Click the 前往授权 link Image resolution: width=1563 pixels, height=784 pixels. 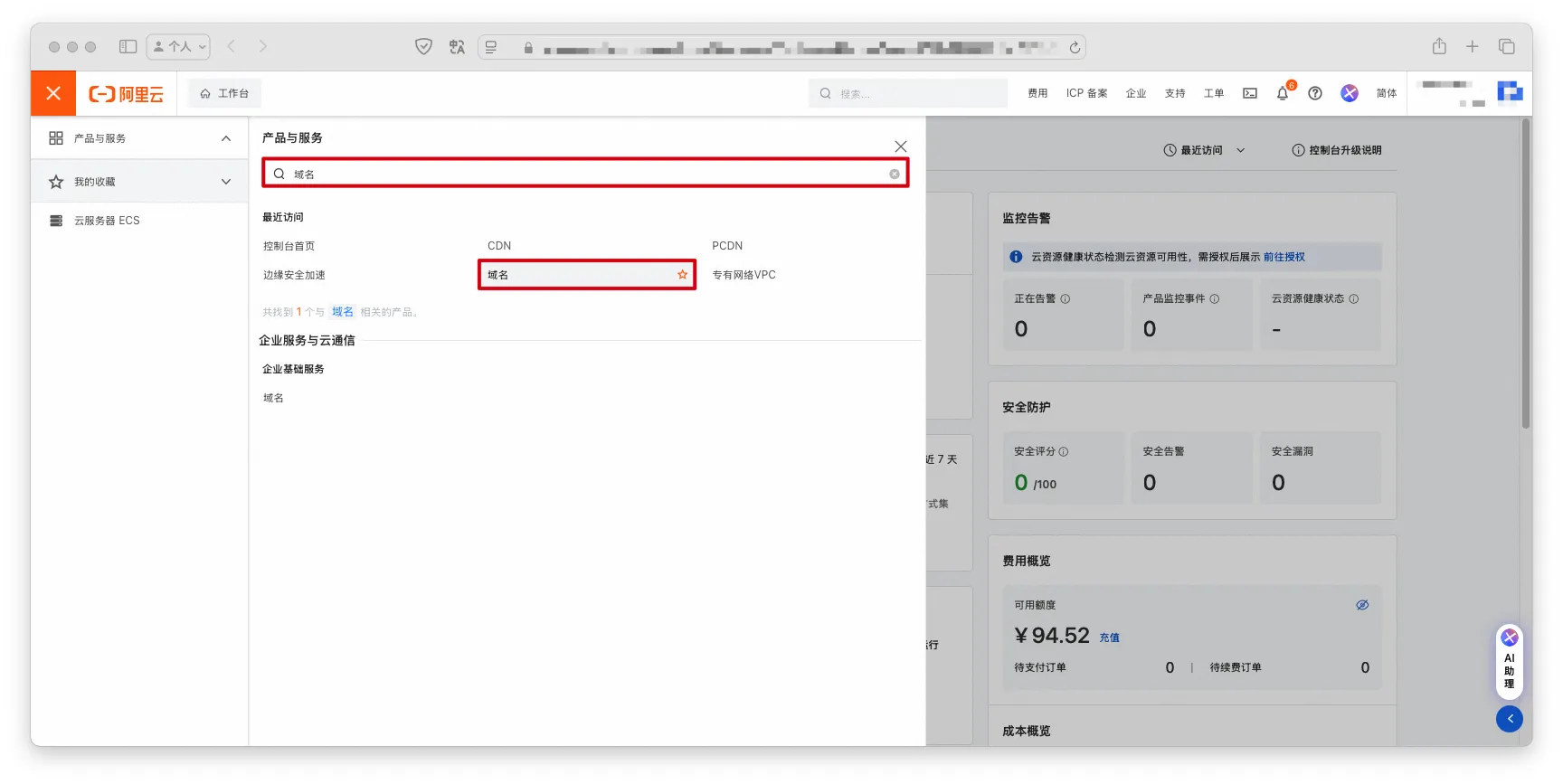1284,257
